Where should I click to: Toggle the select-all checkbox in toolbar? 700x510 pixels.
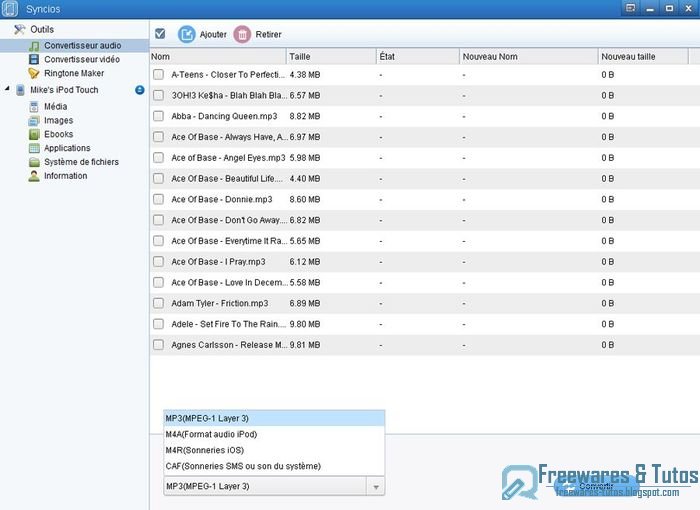point(160,33)
